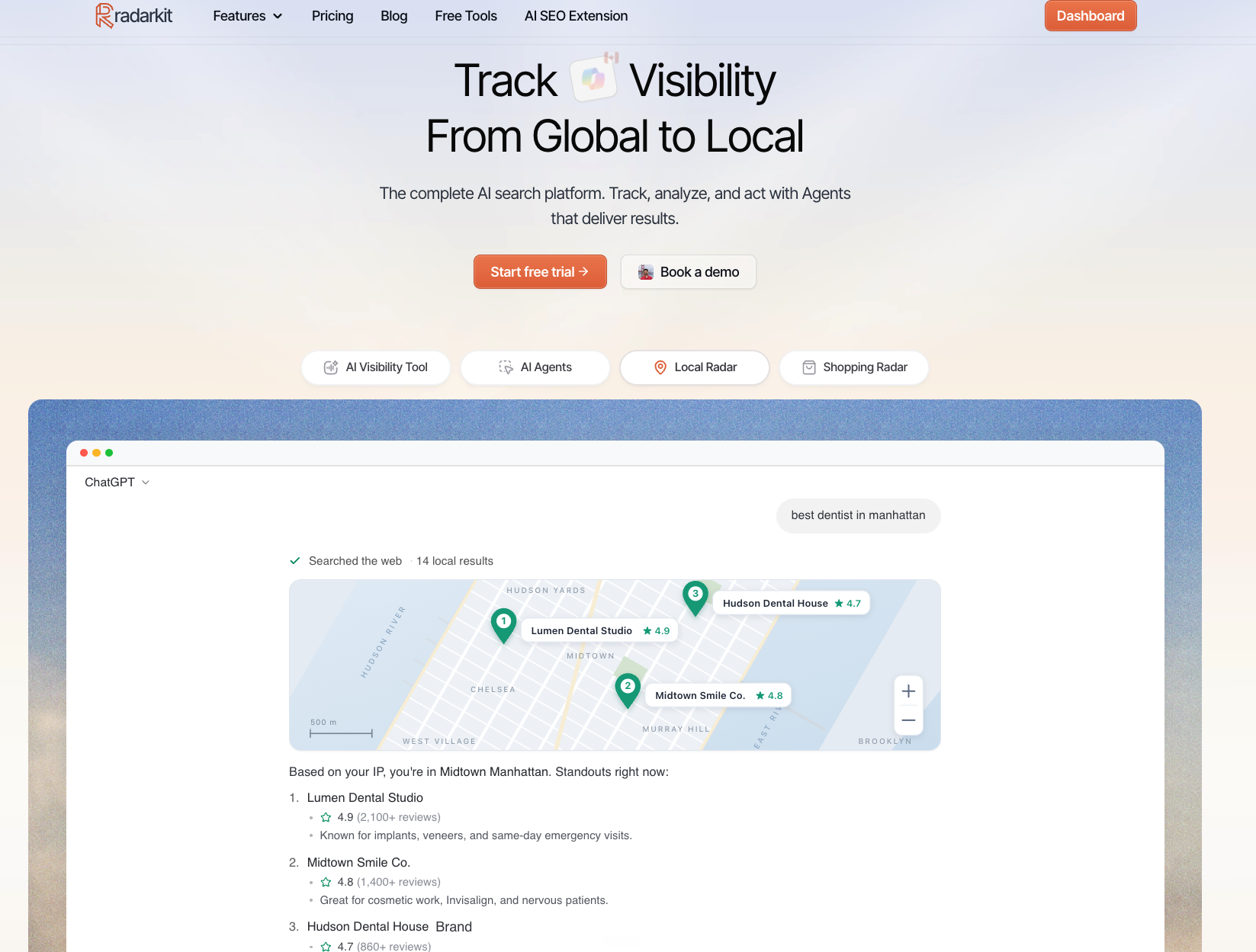Zoom in on the map
The width and height of the screenshot is (1256, 952).
908,691
